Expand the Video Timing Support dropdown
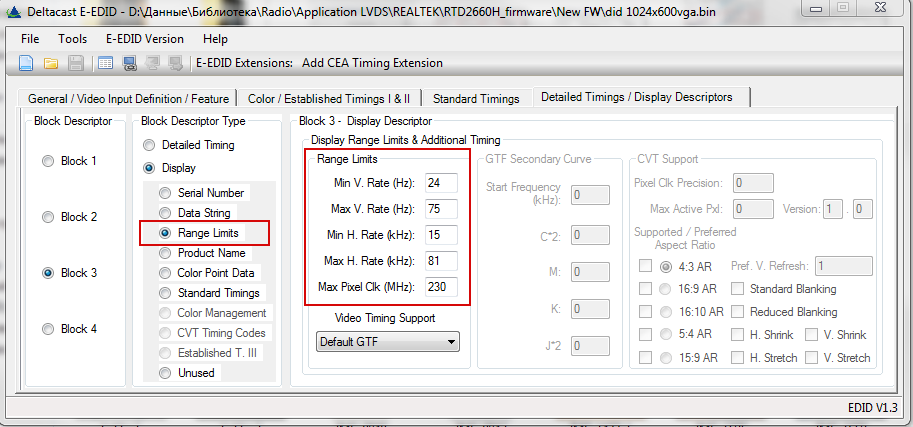The width and height of the screenshot is (913, 427). tap(386, 342)
